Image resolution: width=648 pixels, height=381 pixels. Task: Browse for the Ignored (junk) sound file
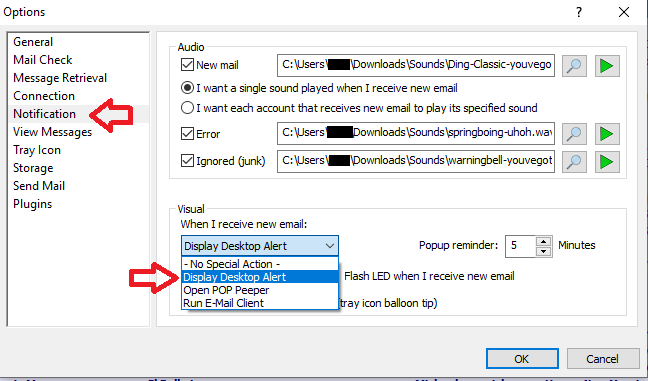click(x=574, y=161)
